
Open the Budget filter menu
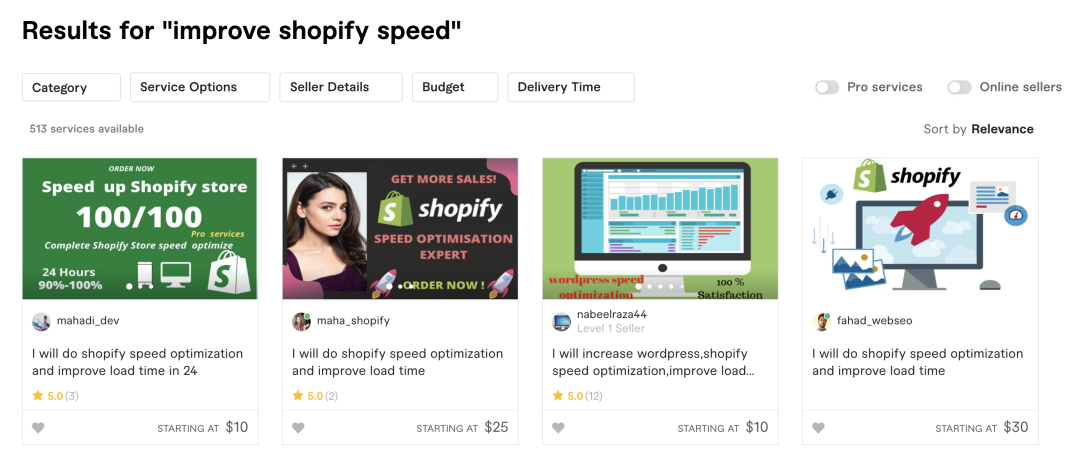[x=455, y=87]
